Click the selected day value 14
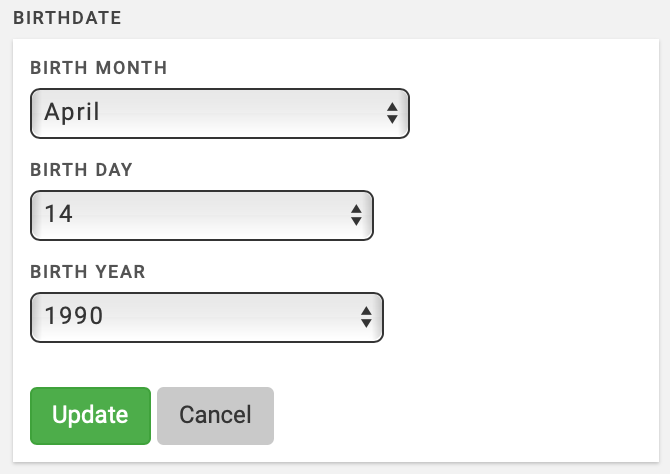The height and width of the screenshot is (474, 670). click(59, 215)
